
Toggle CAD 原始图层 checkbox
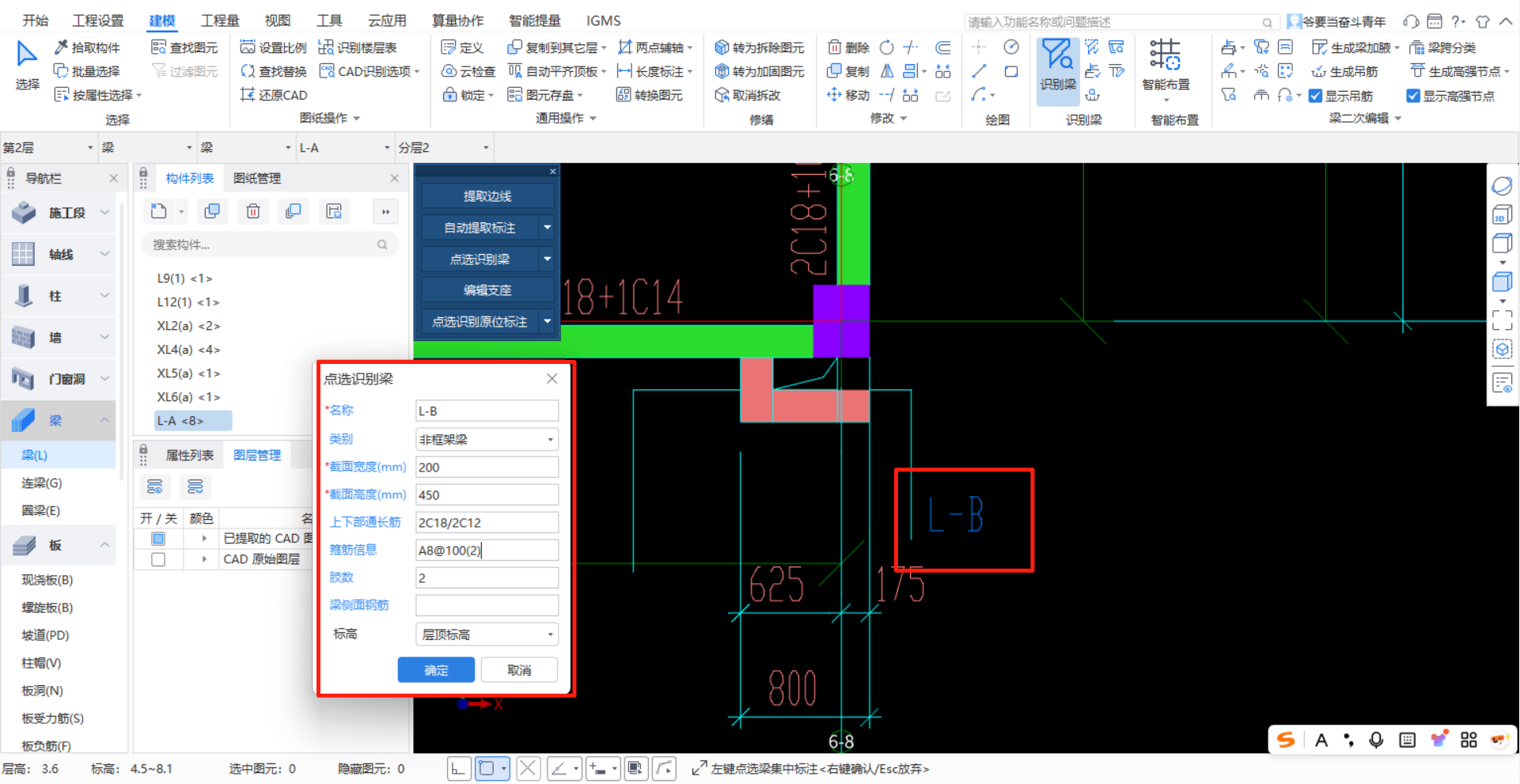[158, 559]
